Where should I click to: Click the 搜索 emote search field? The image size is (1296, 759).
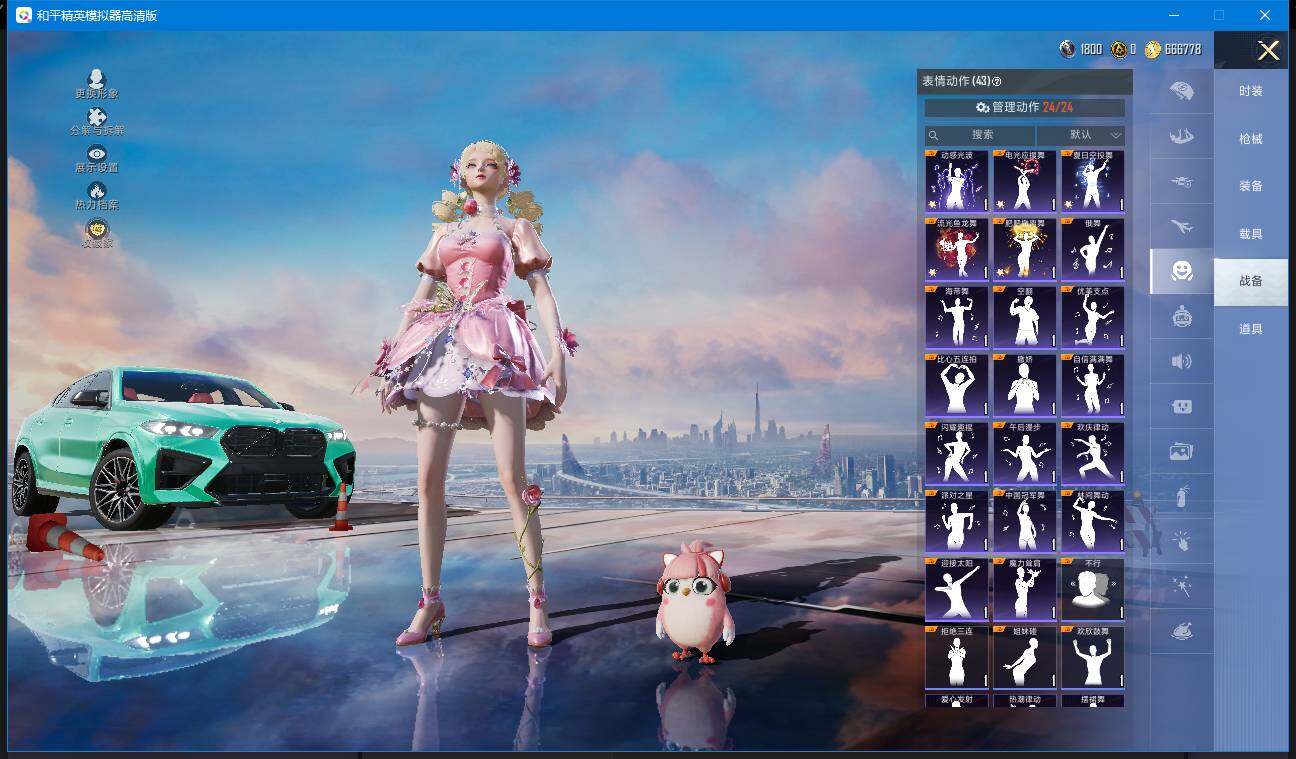(x=981, y=135)
